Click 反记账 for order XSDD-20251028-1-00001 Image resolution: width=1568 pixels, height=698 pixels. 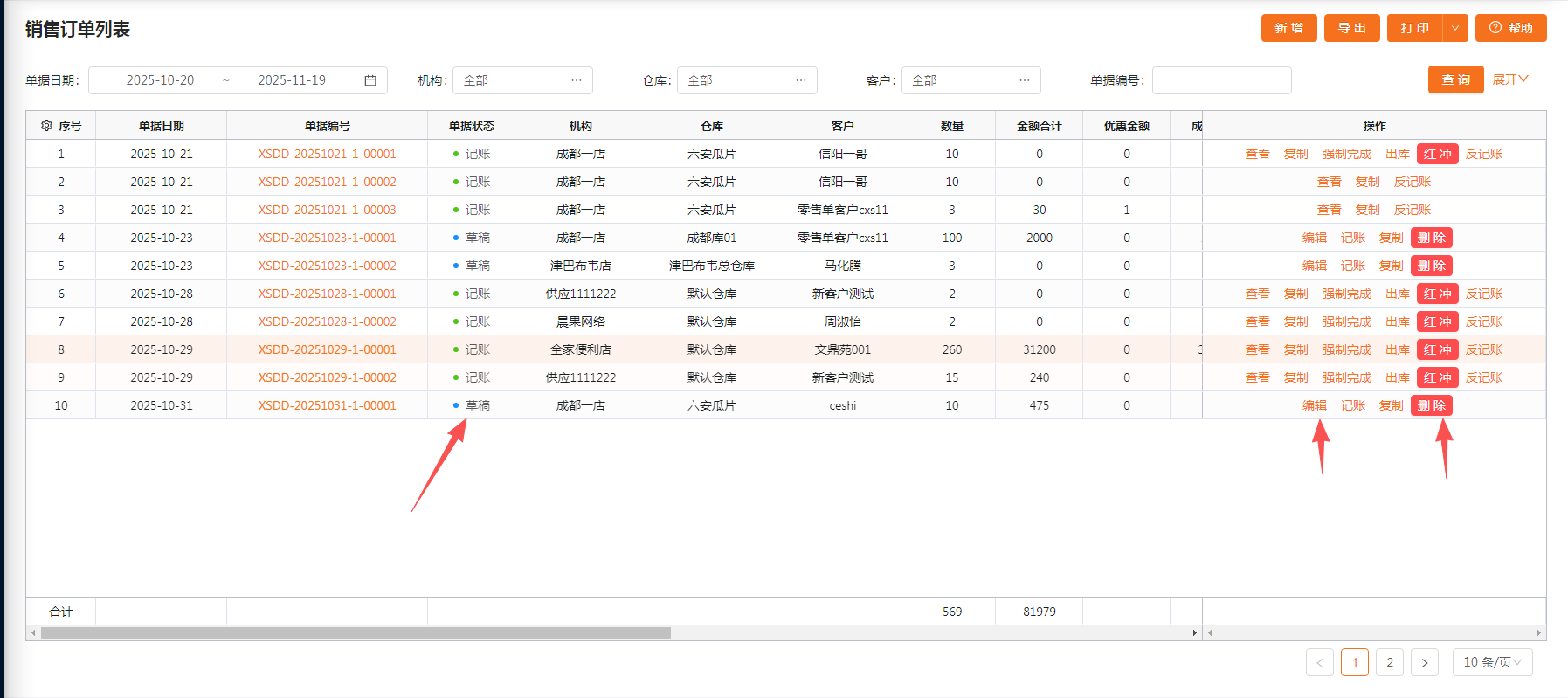tap(1484, 294)
